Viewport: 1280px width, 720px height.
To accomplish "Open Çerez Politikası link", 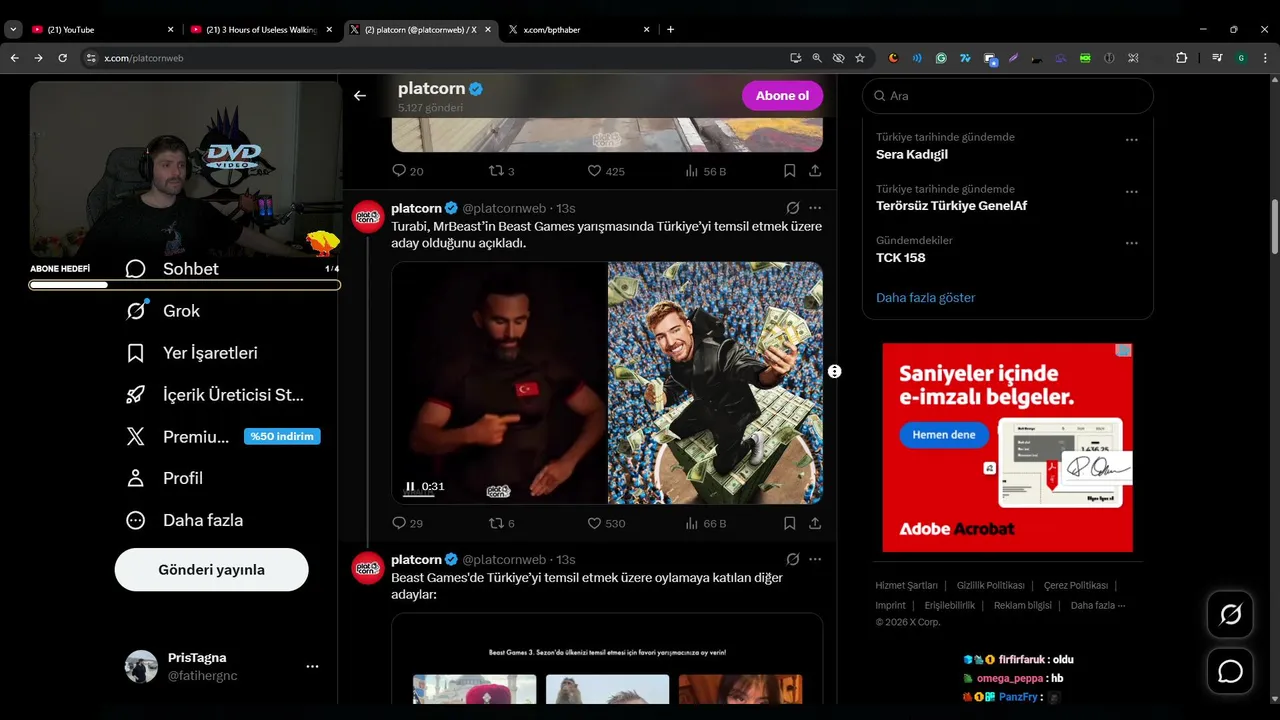I will [1075, 586].
